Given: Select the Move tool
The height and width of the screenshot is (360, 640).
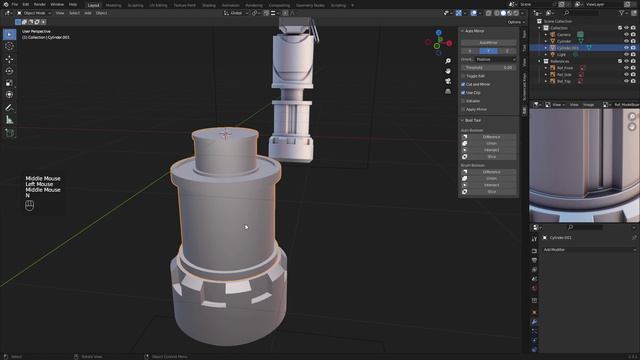Looking at the screenshot, I should coord(9,59).
